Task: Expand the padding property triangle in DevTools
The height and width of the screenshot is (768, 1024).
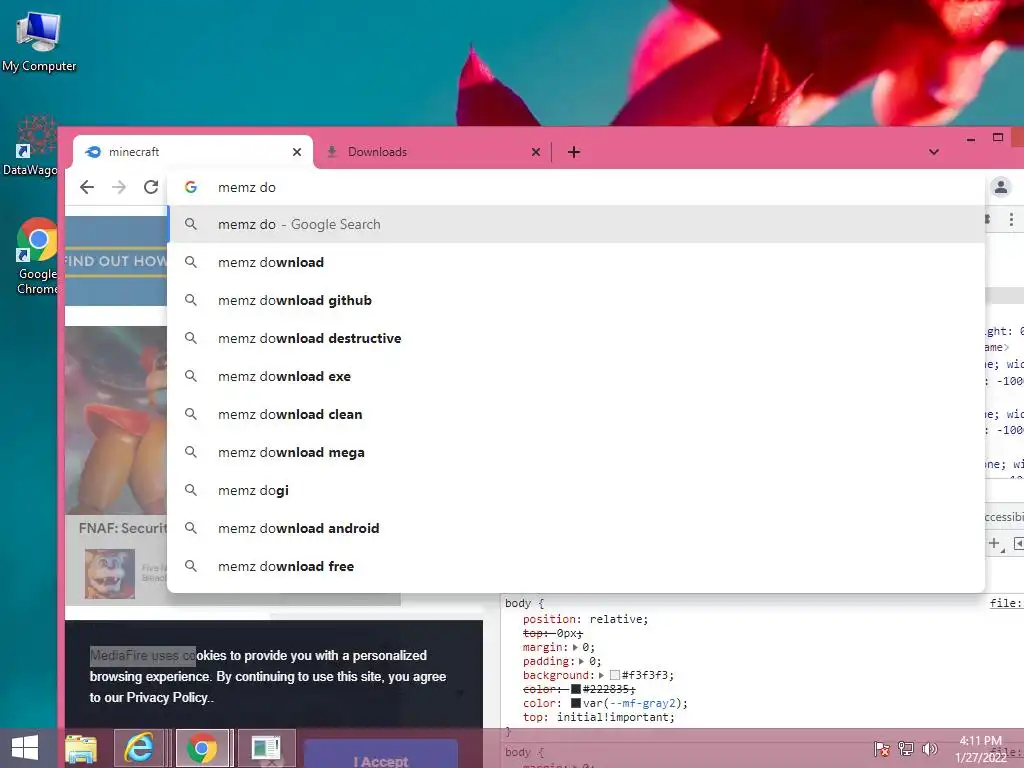Action: point(581,662)
